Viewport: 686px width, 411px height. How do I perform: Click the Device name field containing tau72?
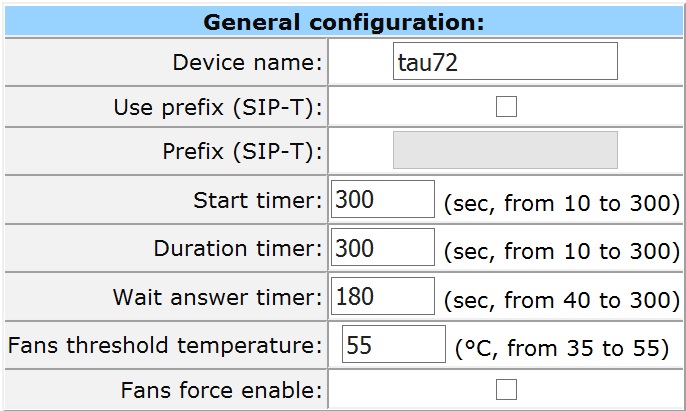point(505,61)
